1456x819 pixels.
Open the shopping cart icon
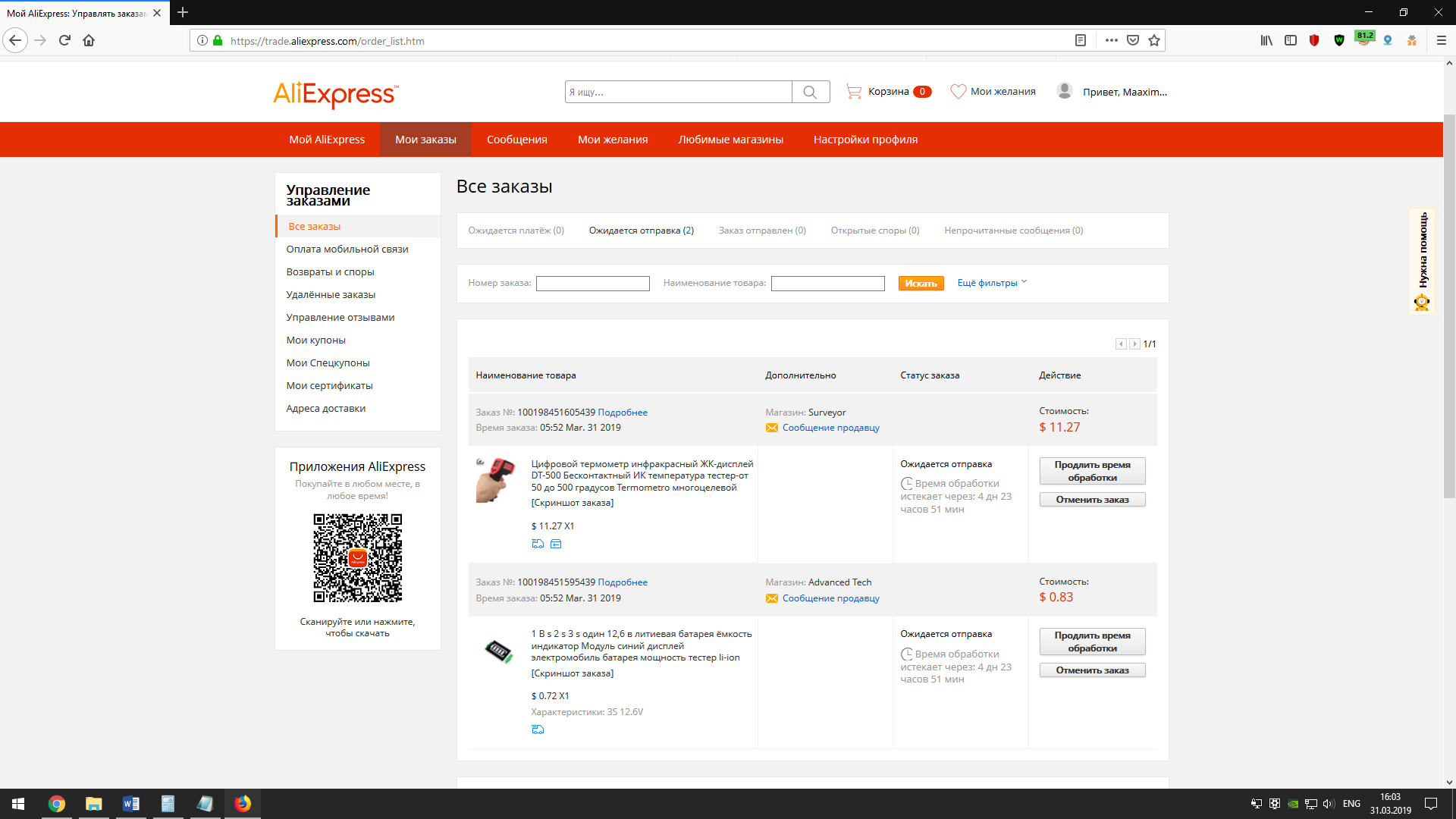click(854, 92)
